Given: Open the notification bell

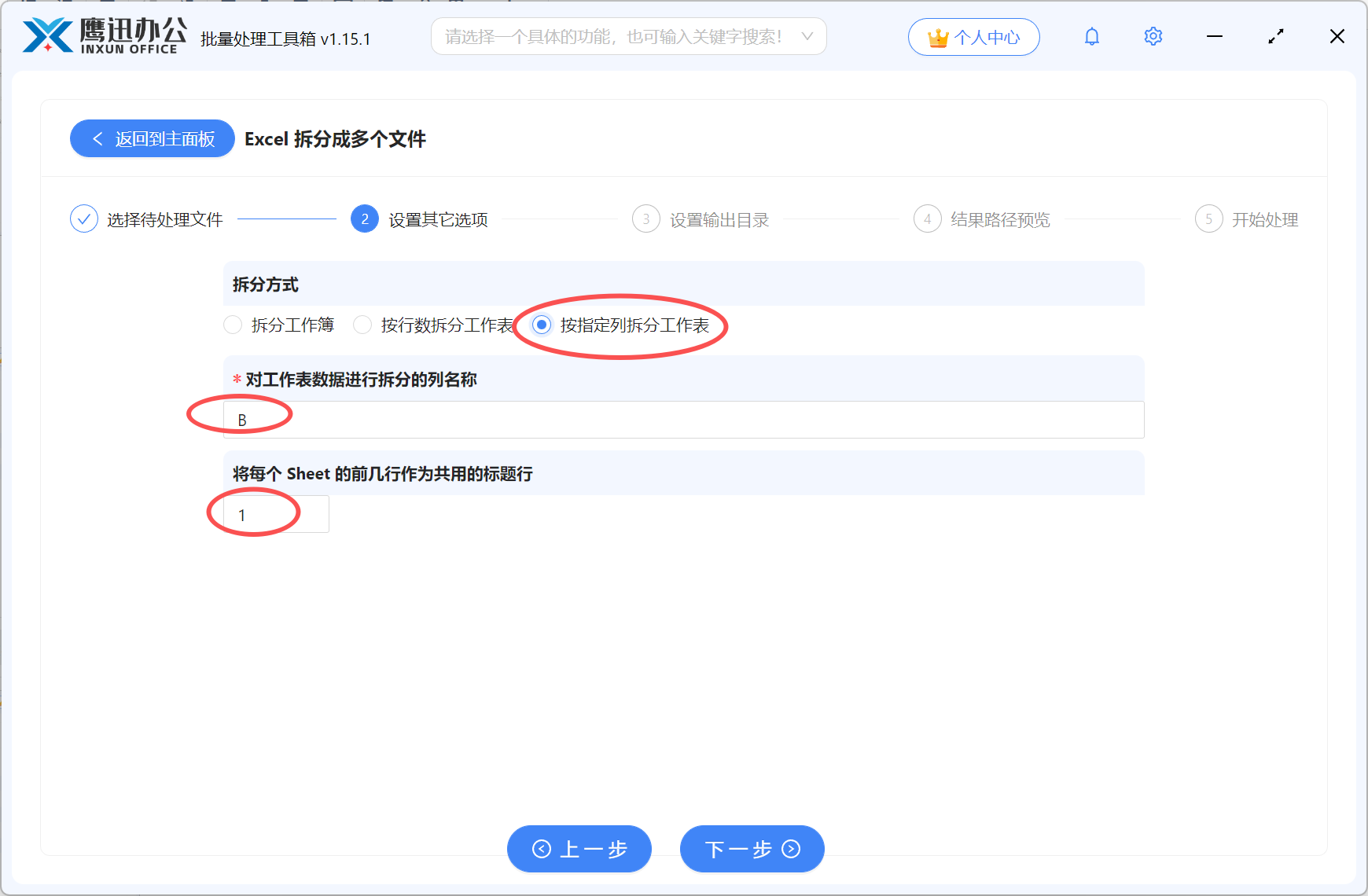Looking at the screenshot, I should click(x=1091, y=36).
